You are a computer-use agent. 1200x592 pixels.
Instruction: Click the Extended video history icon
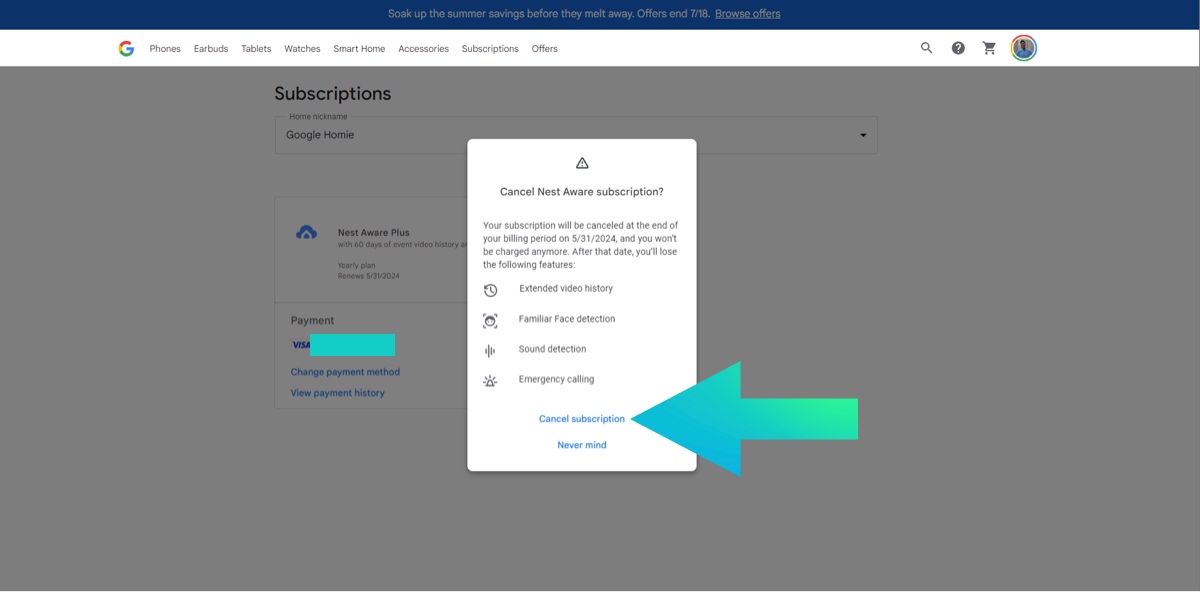coord(490,290)
